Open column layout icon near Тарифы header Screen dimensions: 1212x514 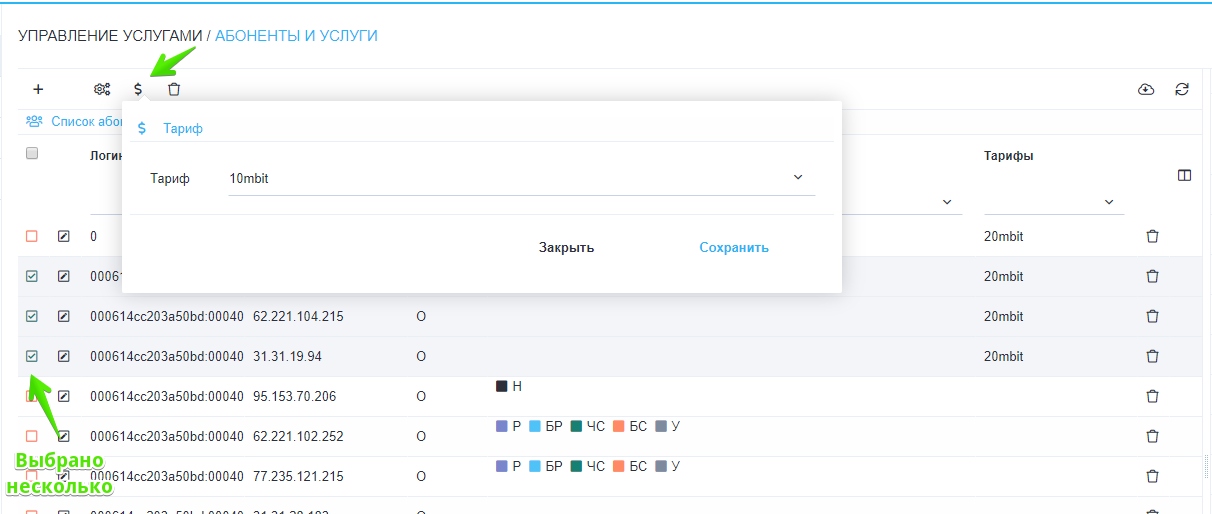point(1184,176)
